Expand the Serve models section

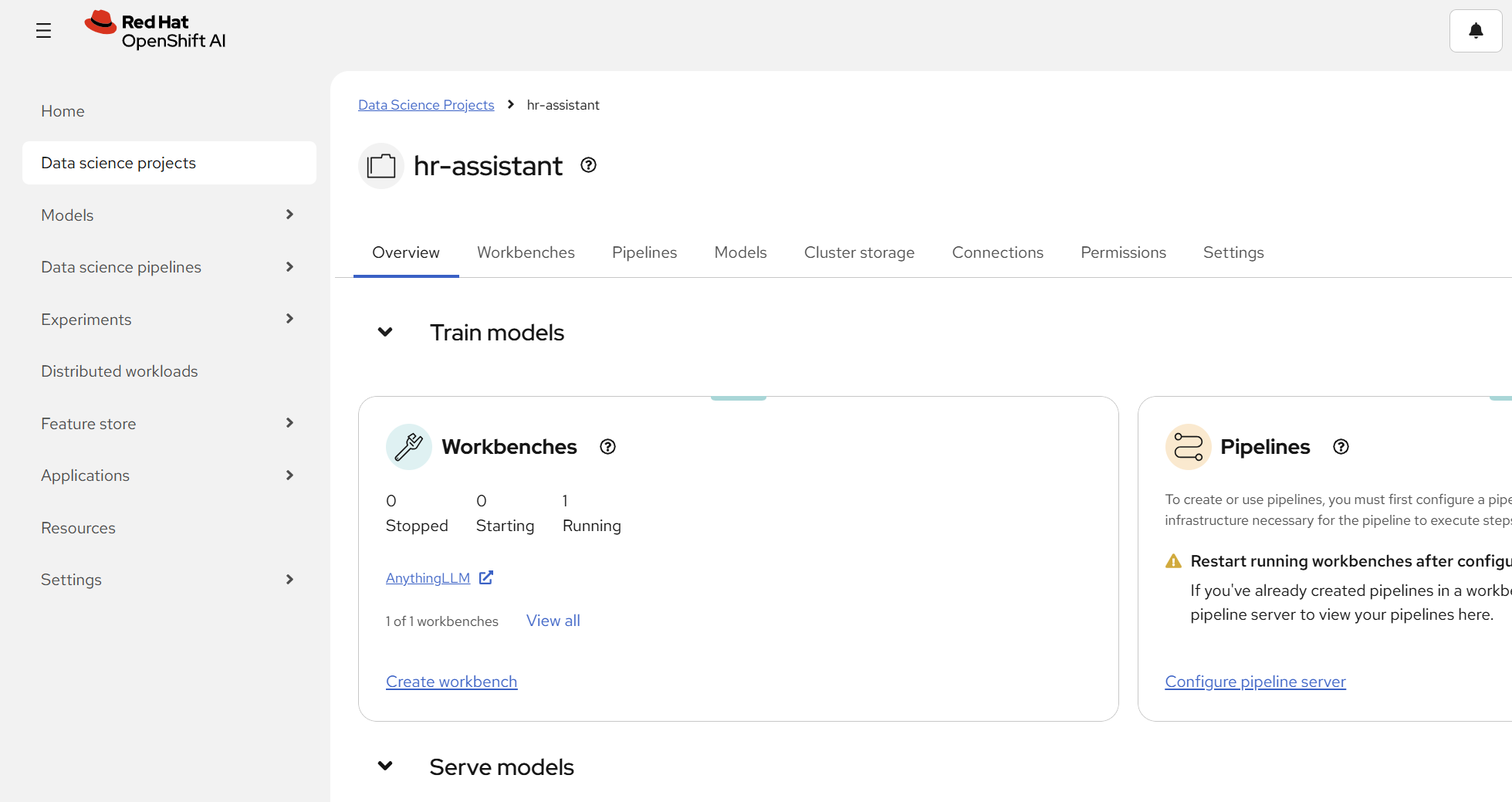[386, 766]
